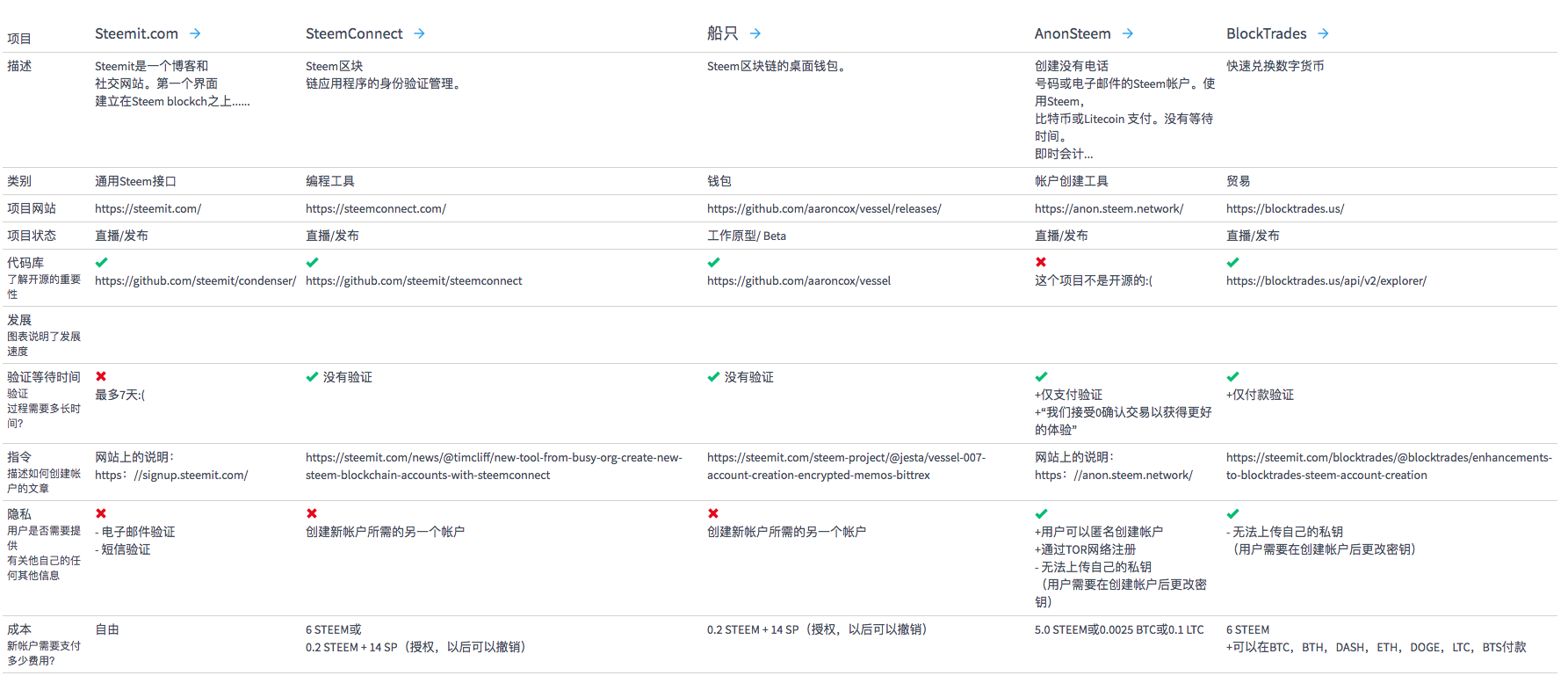Click the arrow icon next to SteemConnect
1568x683 pixels.
tap(419, 33)
